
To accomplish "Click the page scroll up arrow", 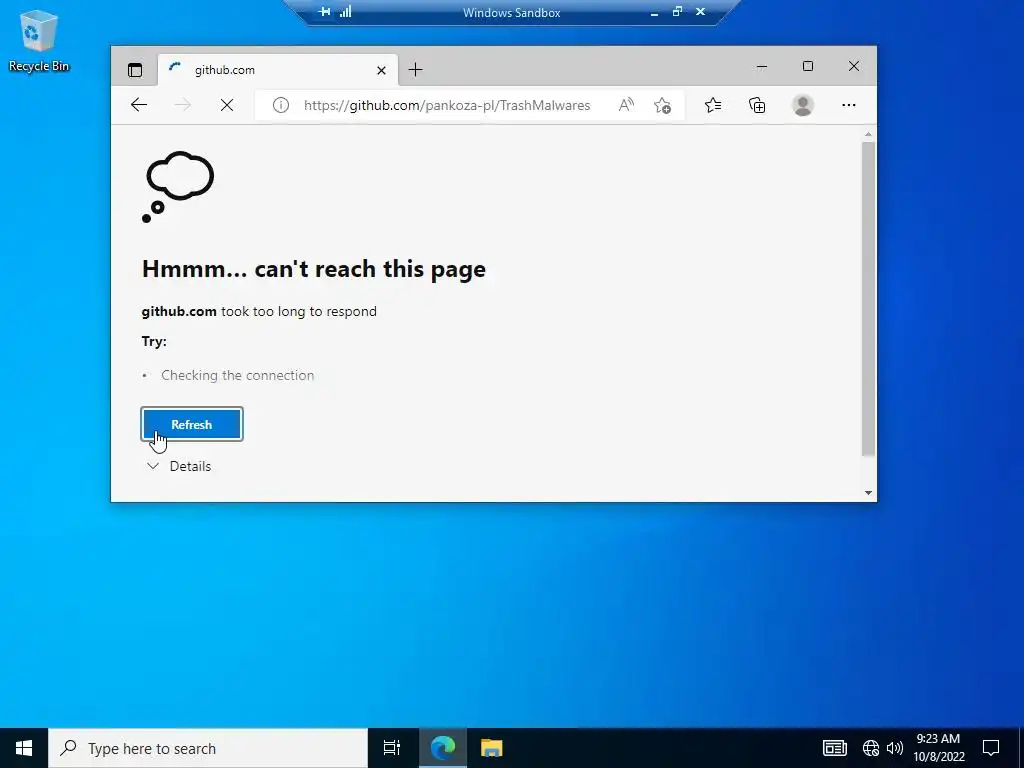I will click(x=868, y=135).
